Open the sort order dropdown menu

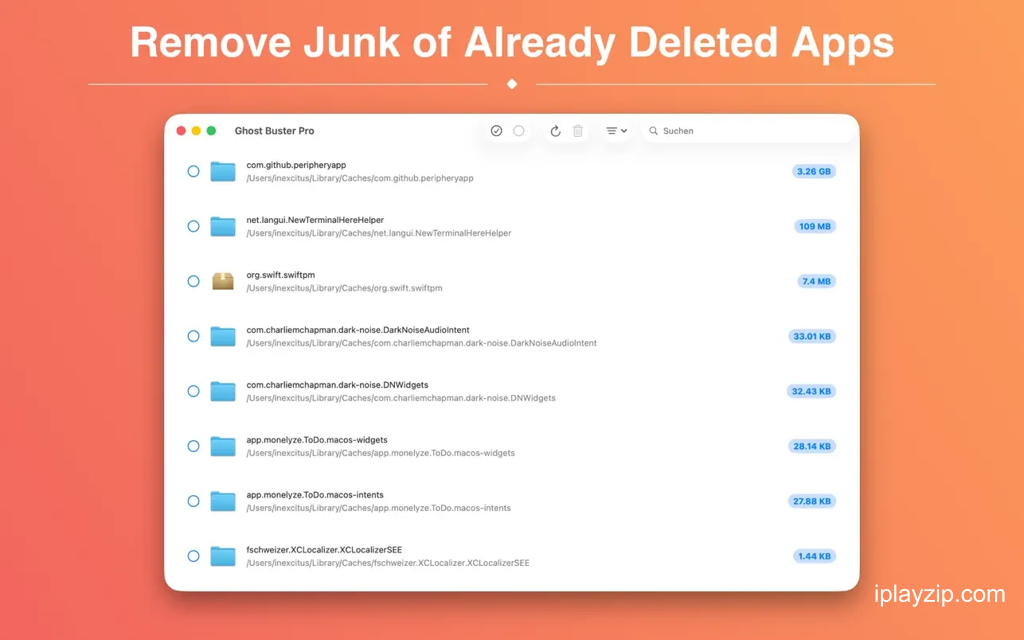tap(616, 131)
